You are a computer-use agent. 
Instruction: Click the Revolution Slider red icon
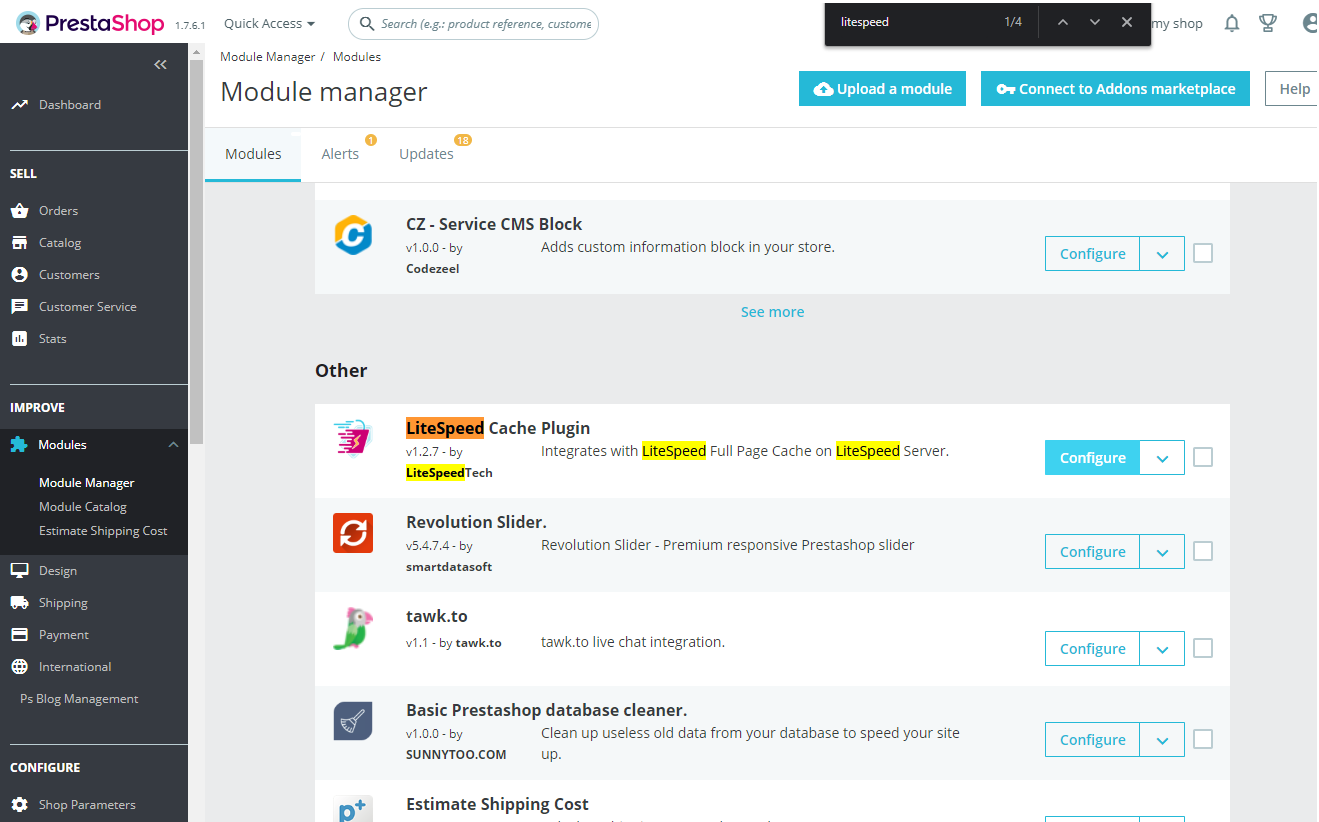[353, 533]
